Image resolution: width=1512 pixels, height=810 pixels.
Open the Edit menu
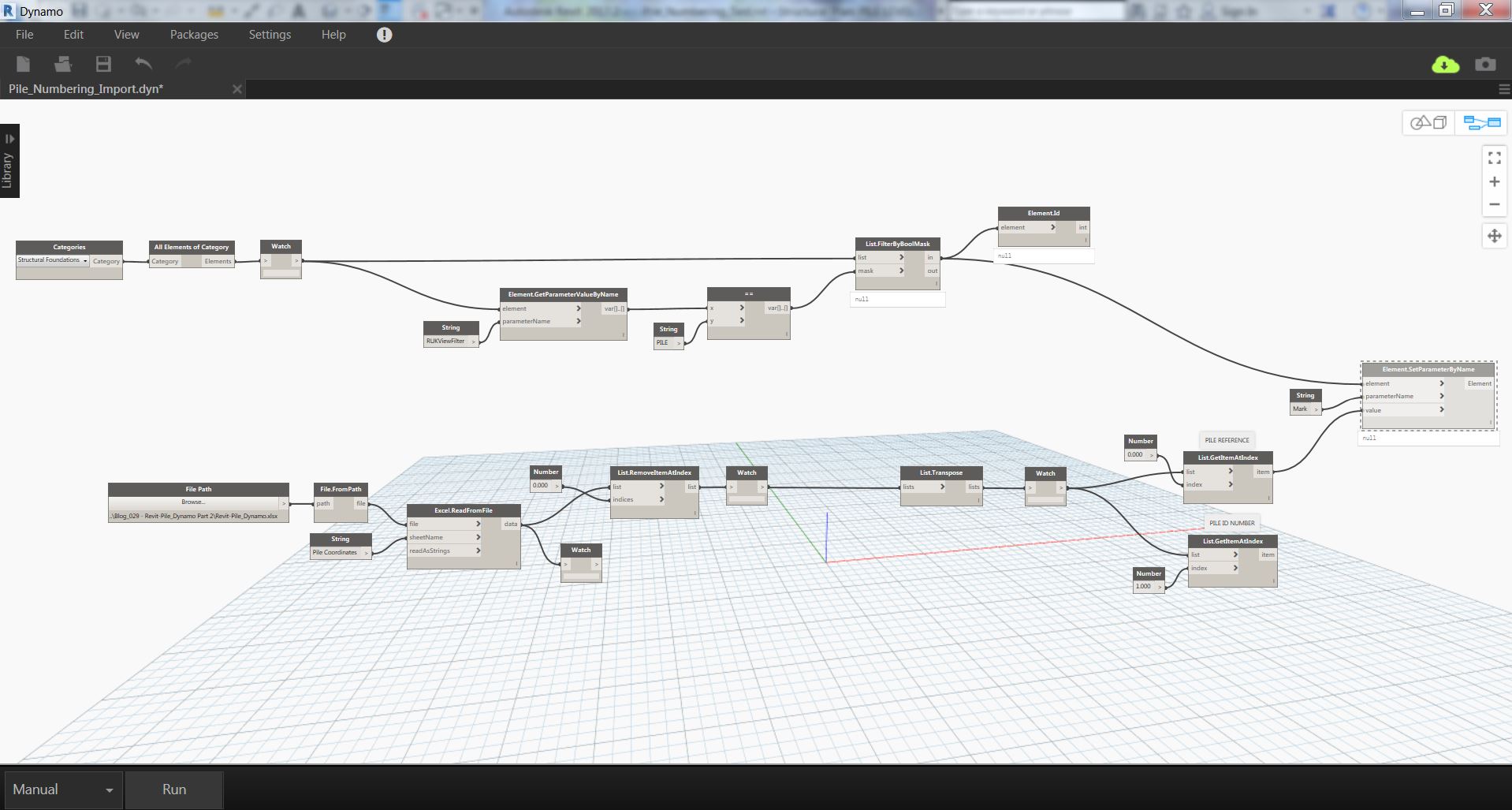[x=73, y=35]
